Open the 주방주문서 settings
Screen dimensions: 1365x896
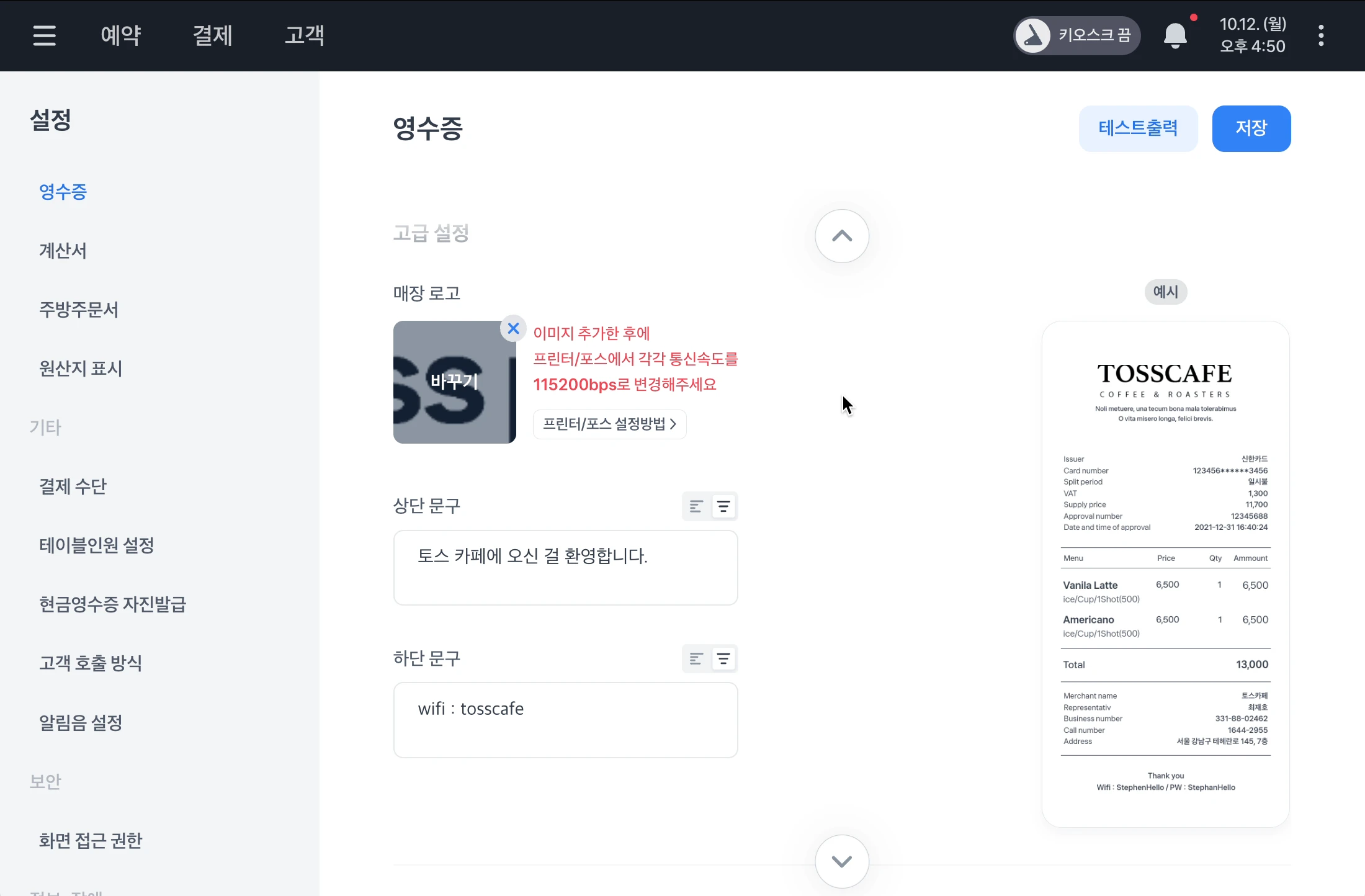79,309
